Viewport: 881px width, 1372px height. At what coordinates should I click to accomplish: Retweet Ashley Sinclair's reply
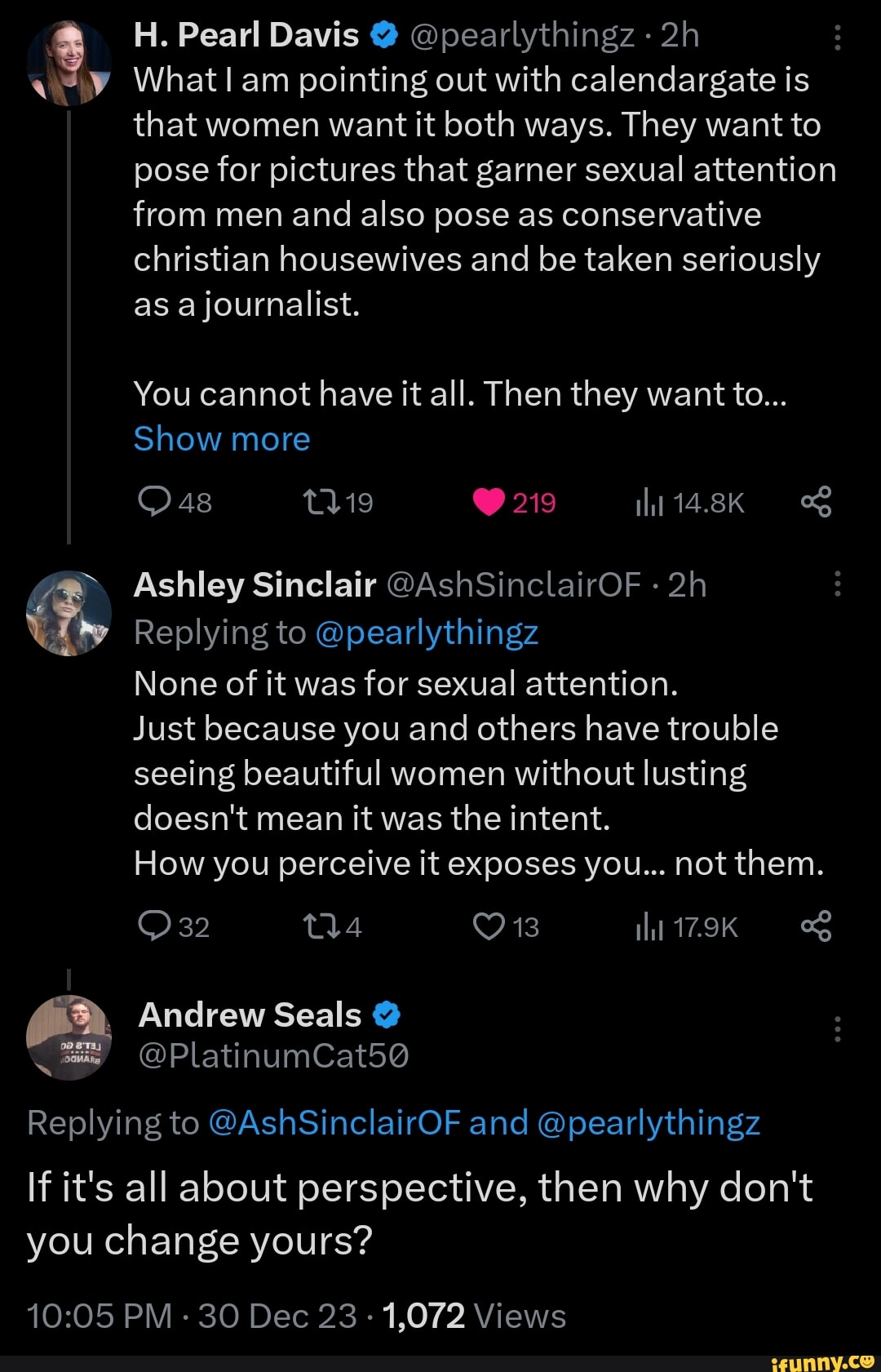tap(317, 926)
